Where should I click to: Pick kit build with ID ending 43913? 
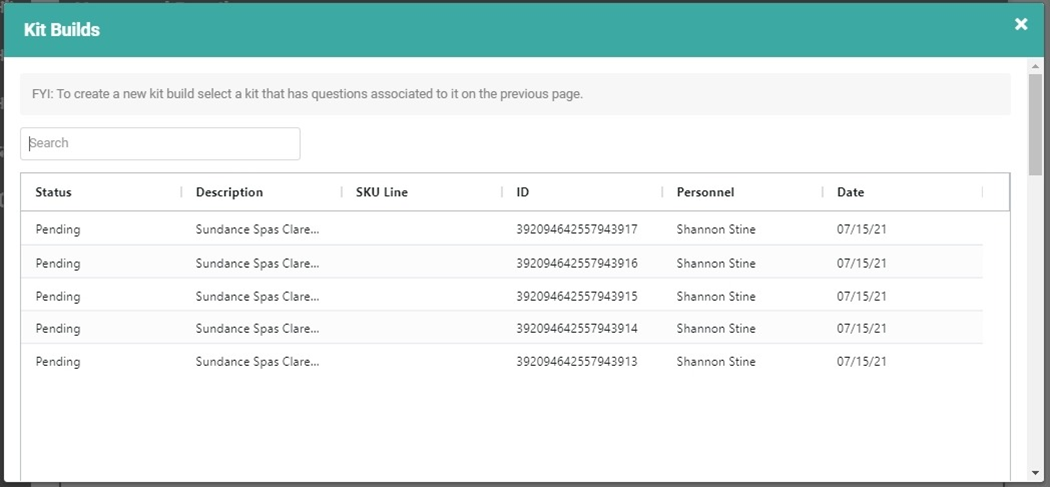576,361
